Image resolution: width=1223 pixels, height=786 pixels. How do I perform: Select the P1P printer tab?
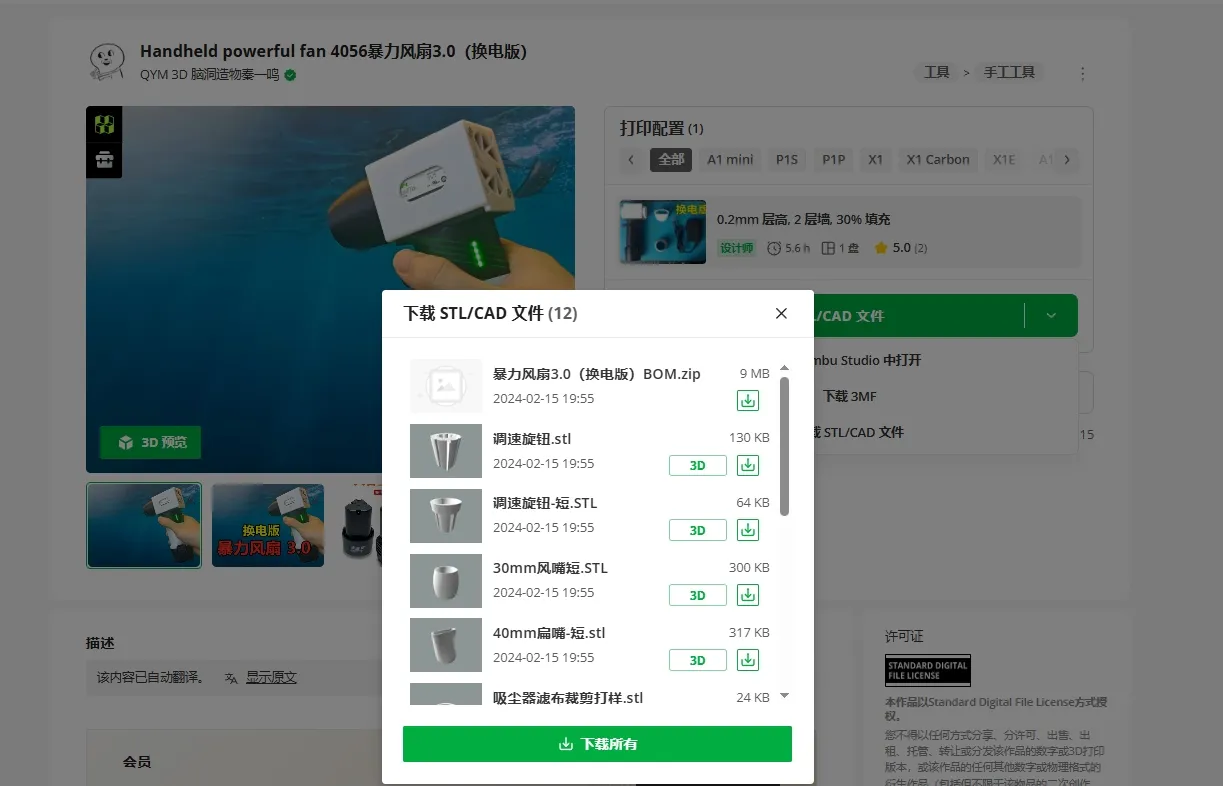click(833, 159)
